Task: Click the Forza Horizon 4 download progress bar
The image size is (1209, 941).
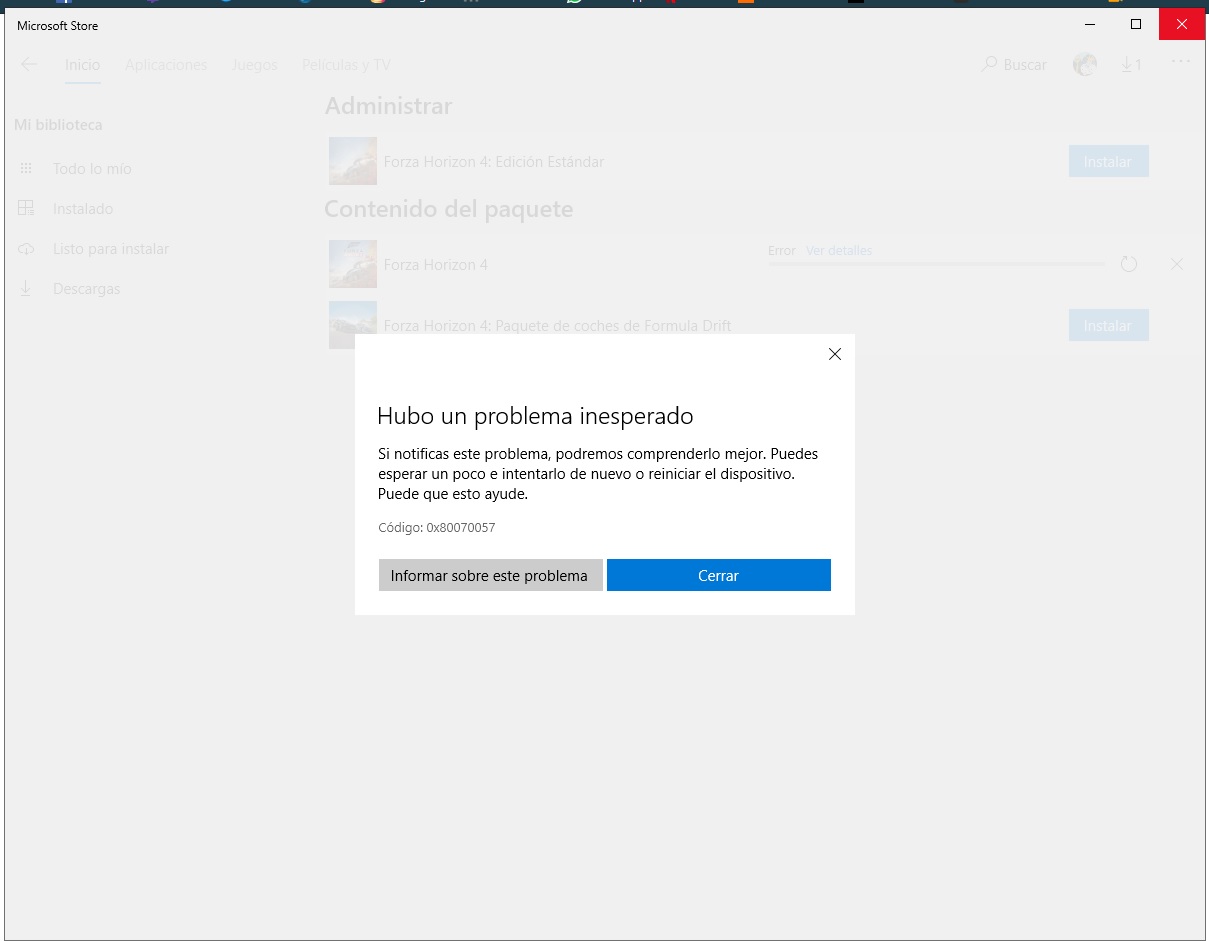Action: (935, 264)
